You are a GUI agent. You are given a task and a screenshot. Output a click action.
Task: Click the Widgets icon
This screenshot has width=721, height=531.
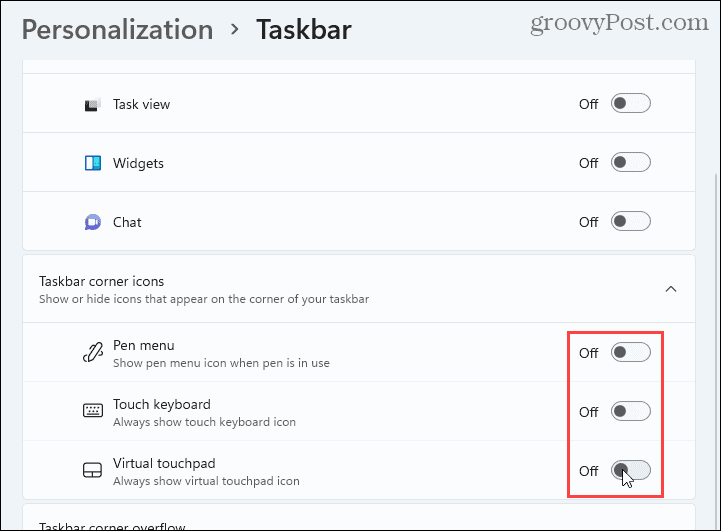click(93, 163)
